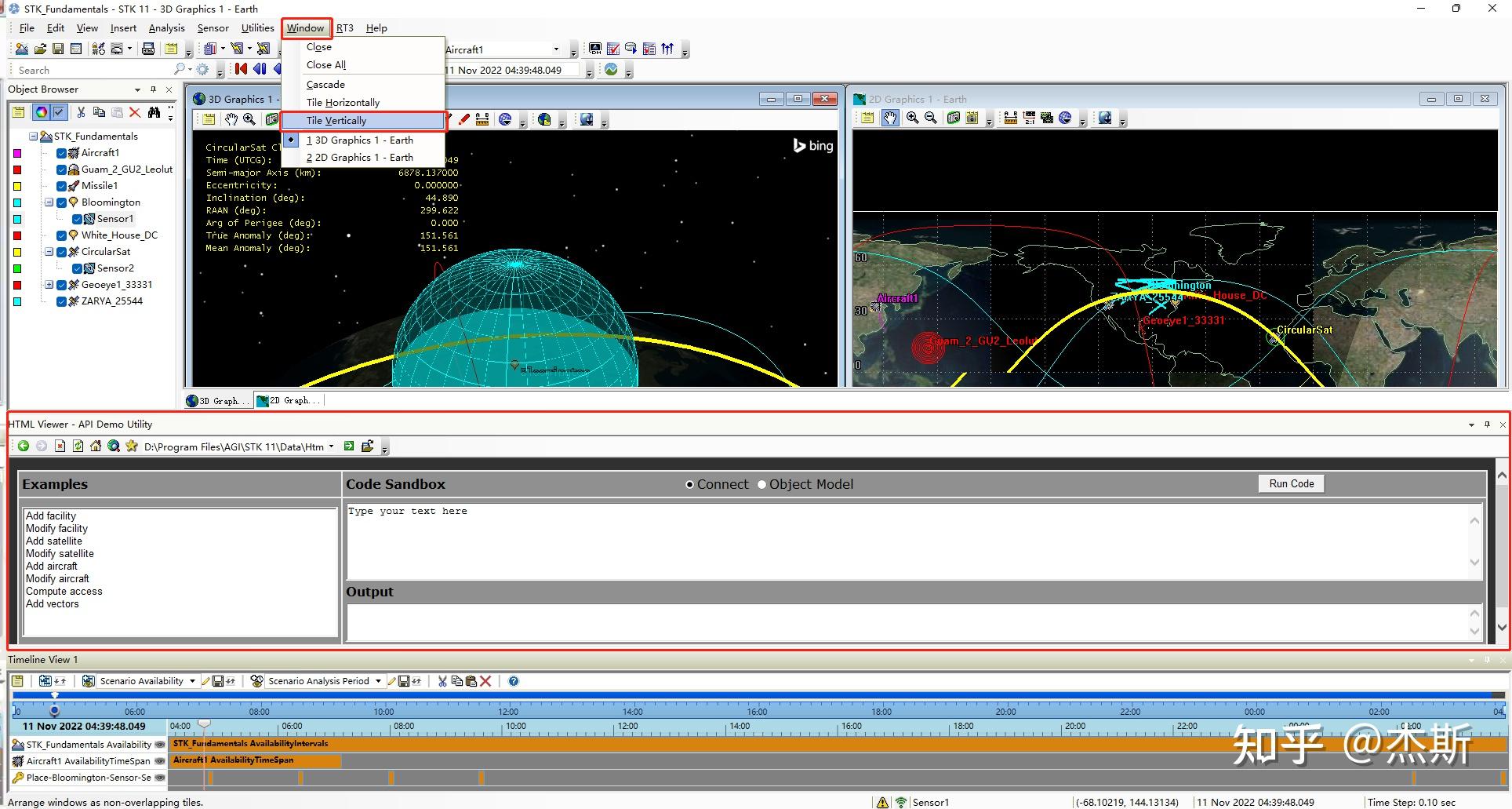Toggle the Missile1 visibility checkbox
Screen dimensions: 1512x809
coord(62,186)
